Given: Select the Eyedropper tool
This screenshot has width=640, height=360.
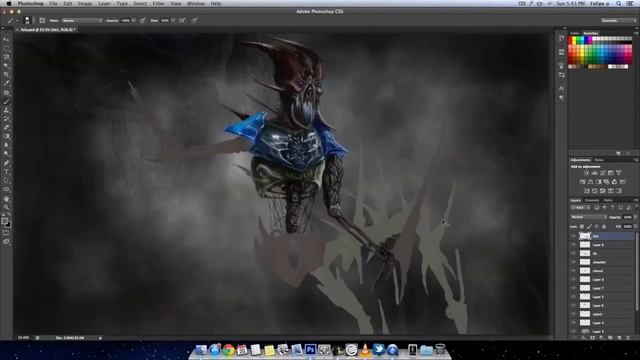Looking at the screenshot, I should pos(6,83).
